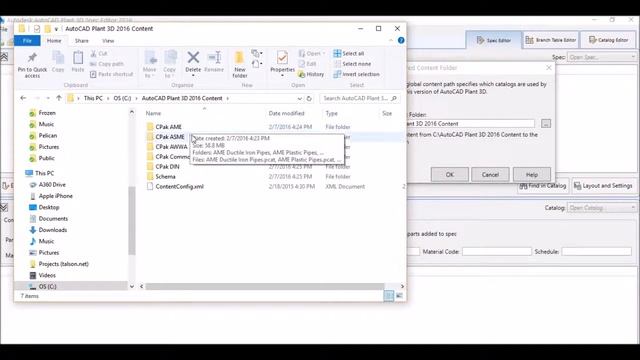Select Downloads in navigation pane
The width and height of the screenshot is (640, 360).
coord(53,230)
